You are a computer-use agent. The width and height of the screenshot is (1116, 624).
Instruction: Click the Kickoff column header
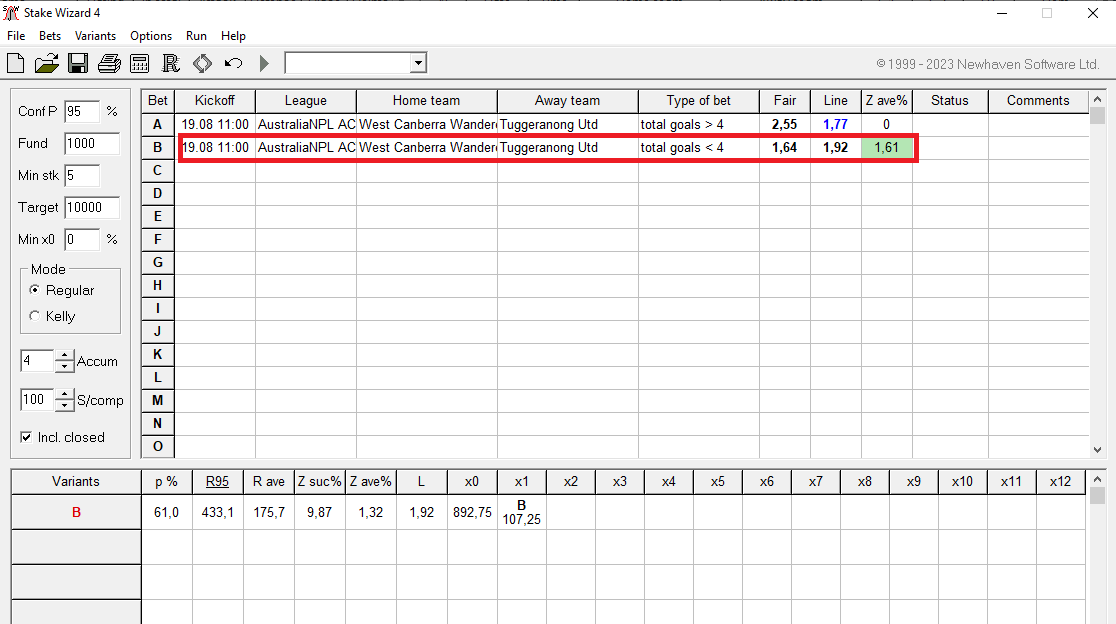[215, 101]
